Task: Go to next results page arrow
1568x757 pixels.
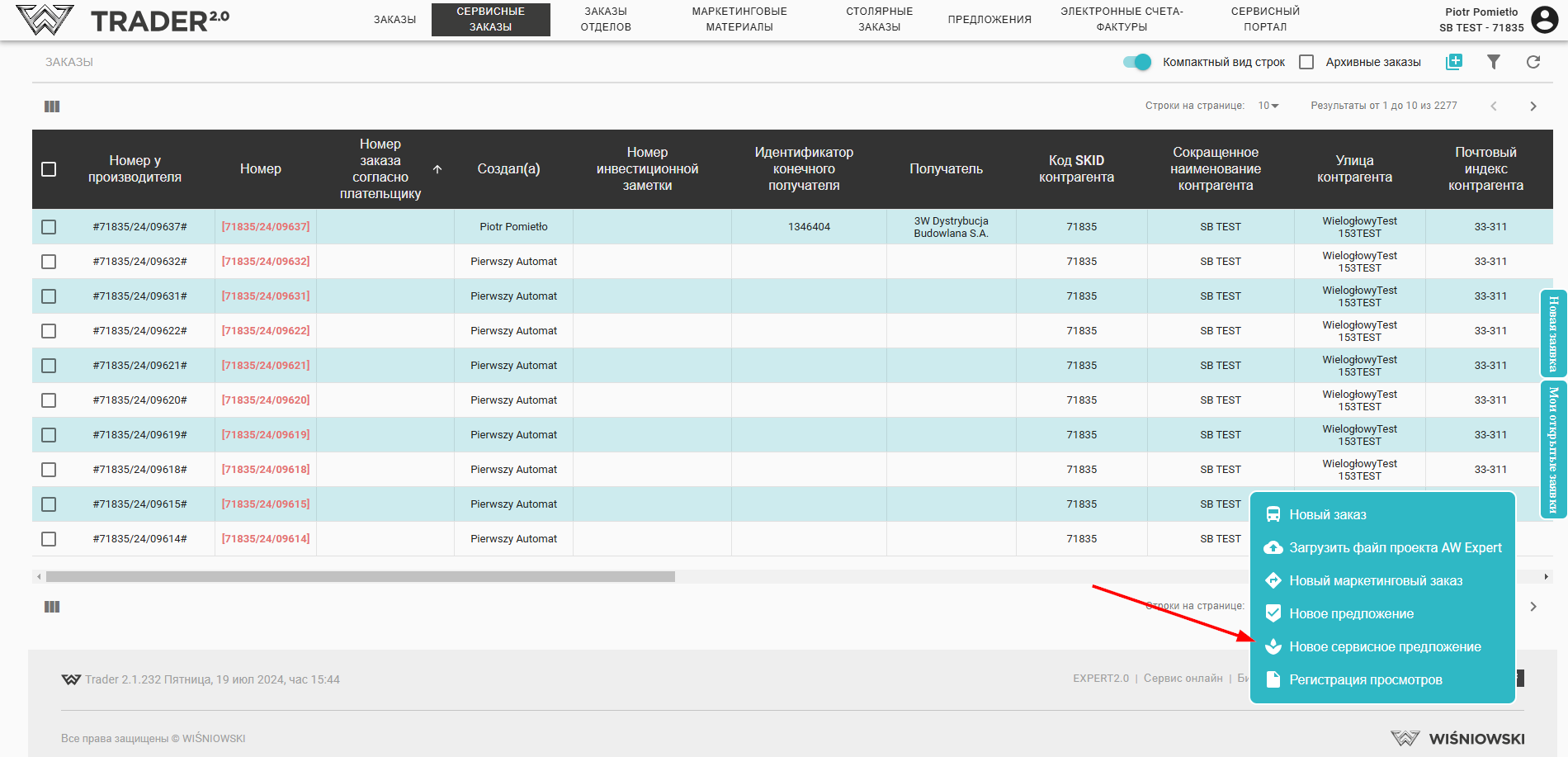Action: pyautogui.click(x=1533, y=106)
